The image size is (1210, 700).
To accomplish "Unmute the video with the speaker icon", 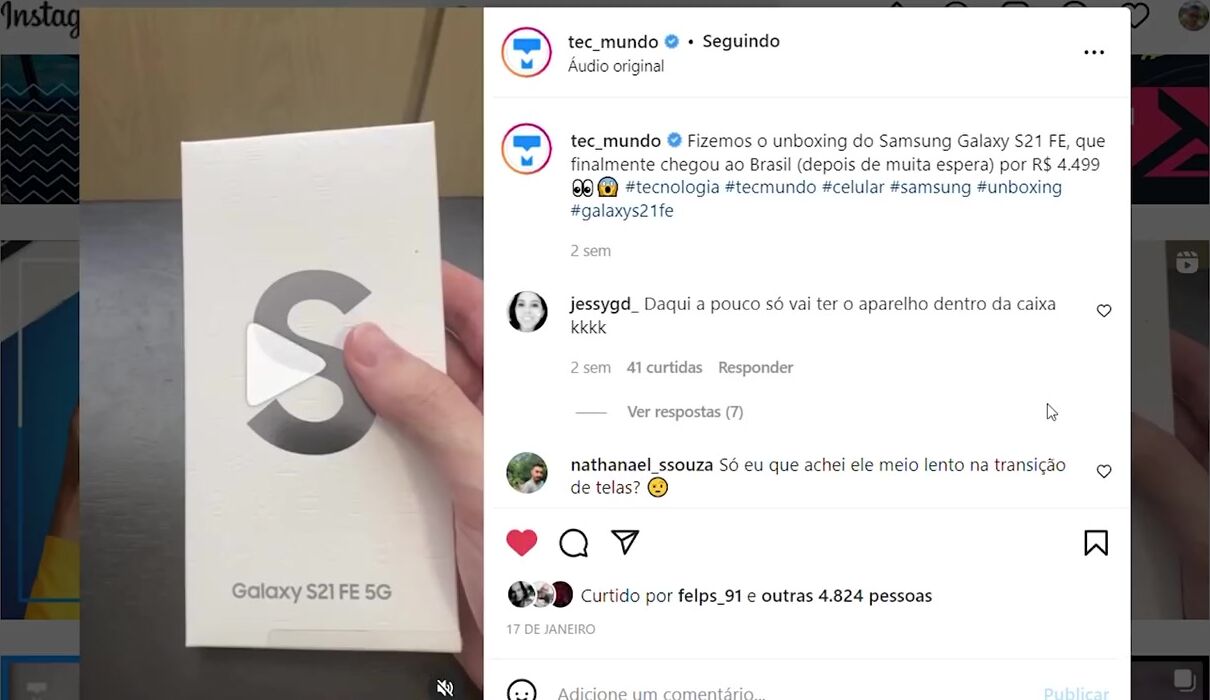I will [445, 687].
